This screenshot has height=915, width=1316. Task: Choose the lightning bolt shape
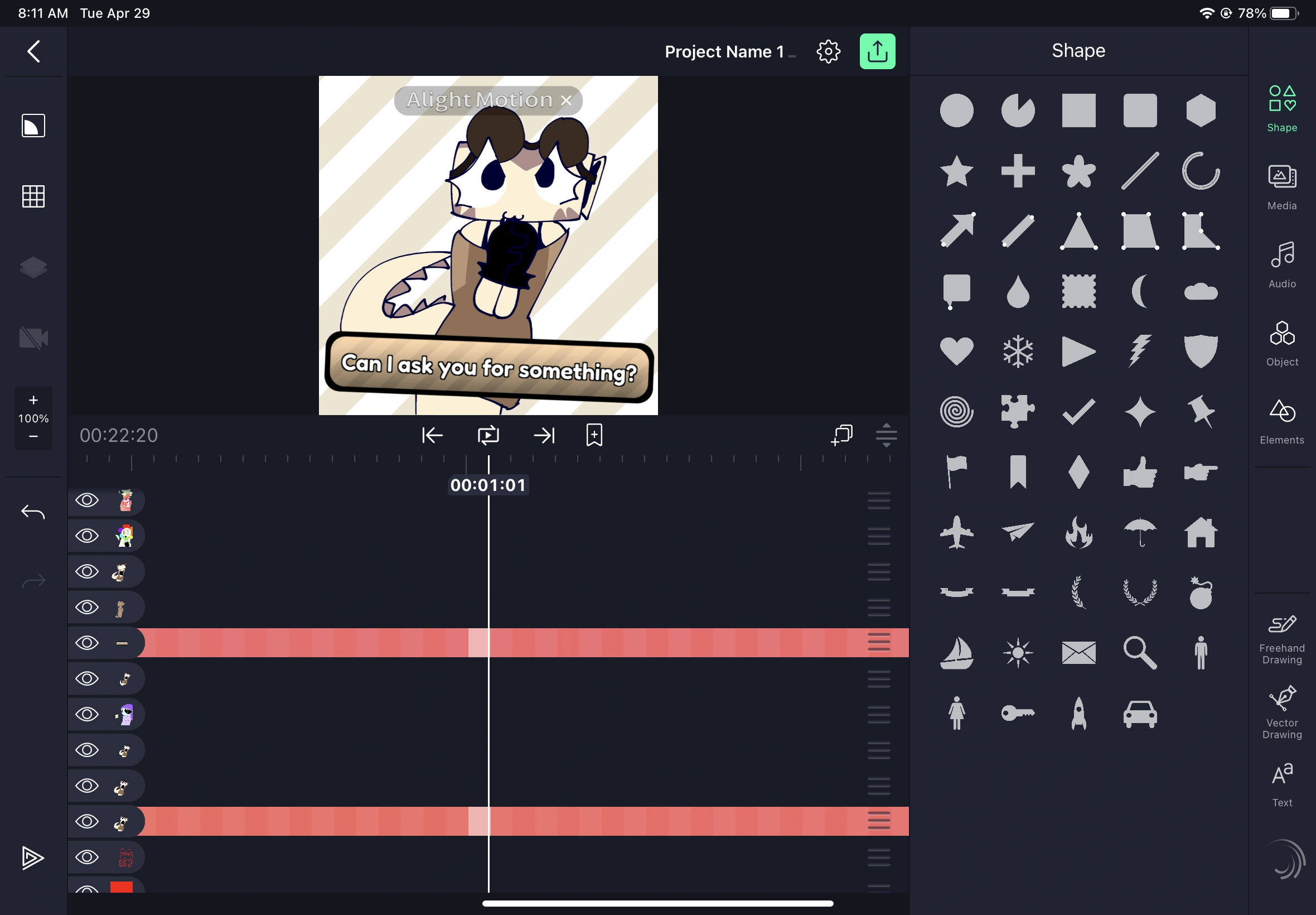1140,351
